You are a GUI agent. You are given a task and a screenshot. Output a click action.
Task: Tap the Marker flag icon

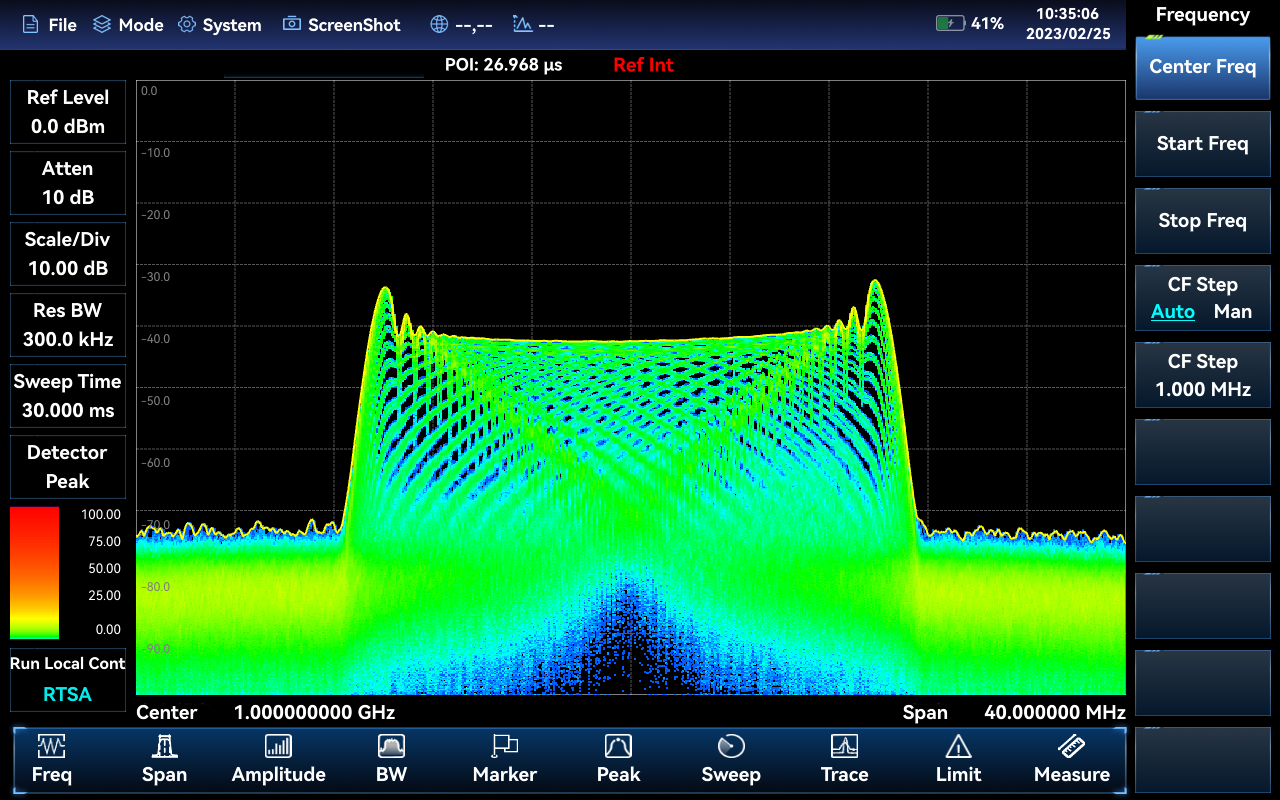(x=505, y=746)
